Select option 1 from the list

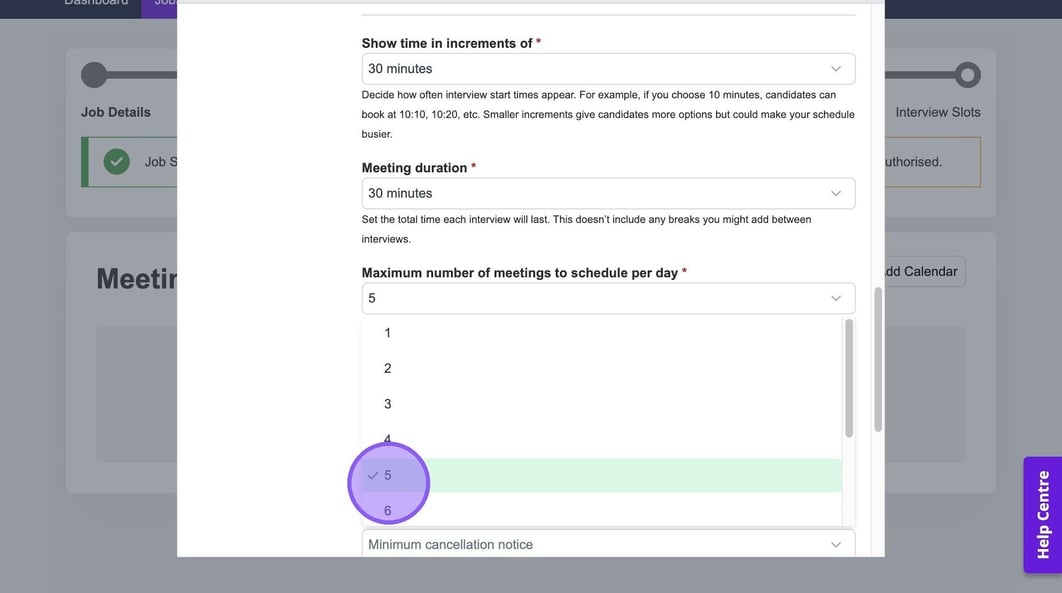(388, 333)
